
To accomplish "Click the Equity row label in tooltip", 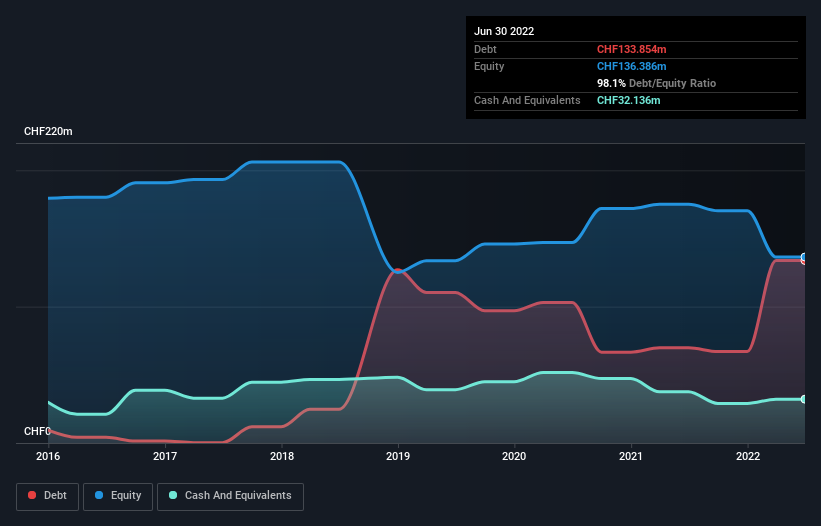I will 489,66.
